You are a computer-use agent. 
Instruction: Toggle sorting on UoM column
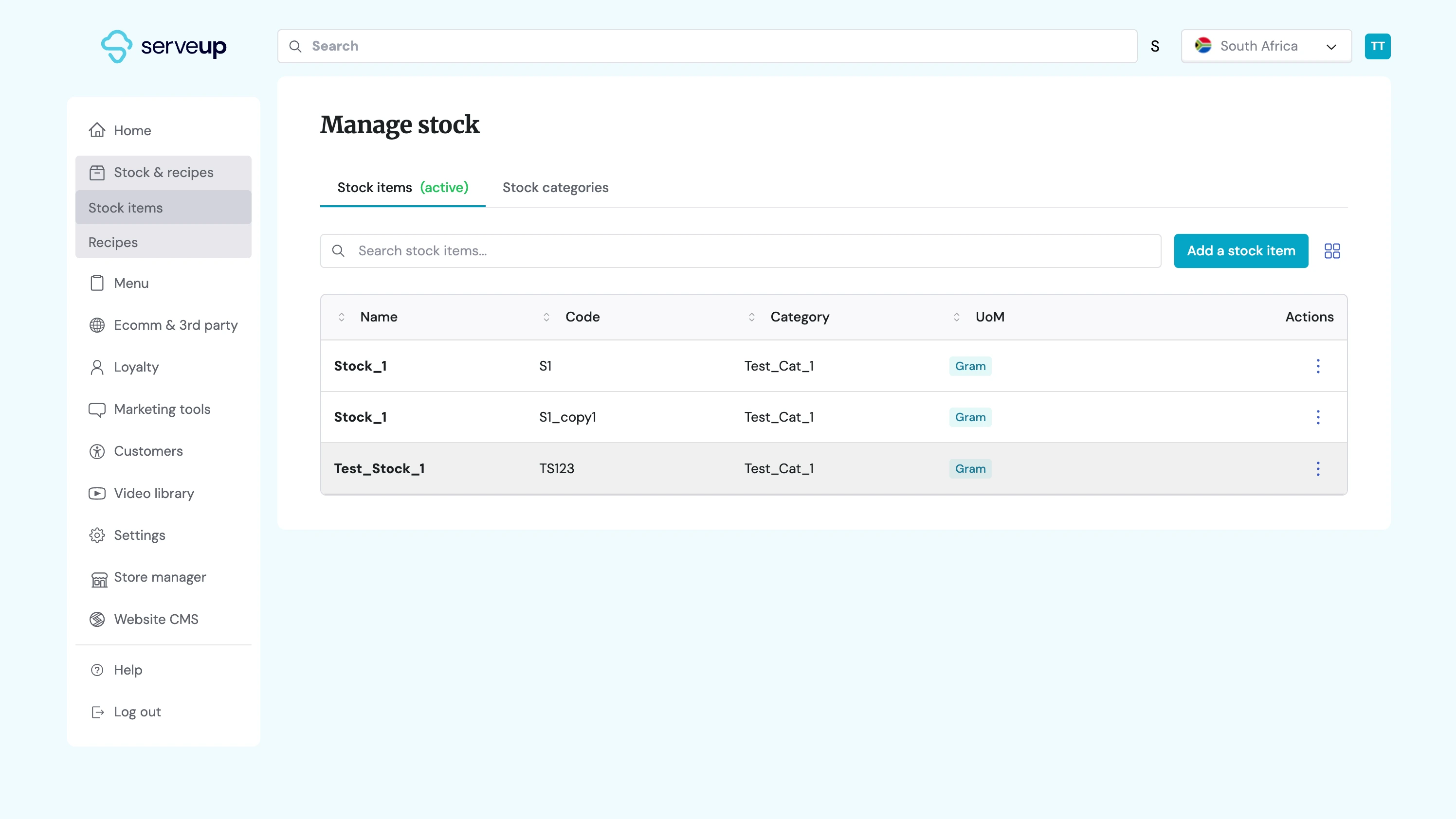coord(956,317)
